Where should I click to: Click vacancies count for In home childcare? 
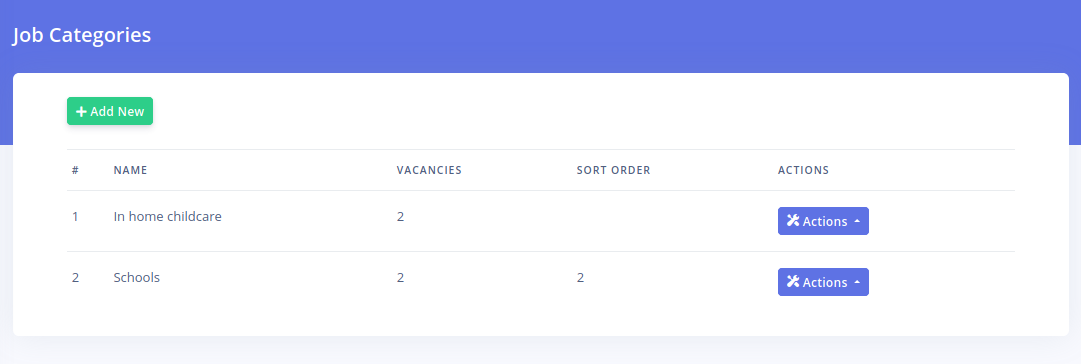tap(401, 216)
